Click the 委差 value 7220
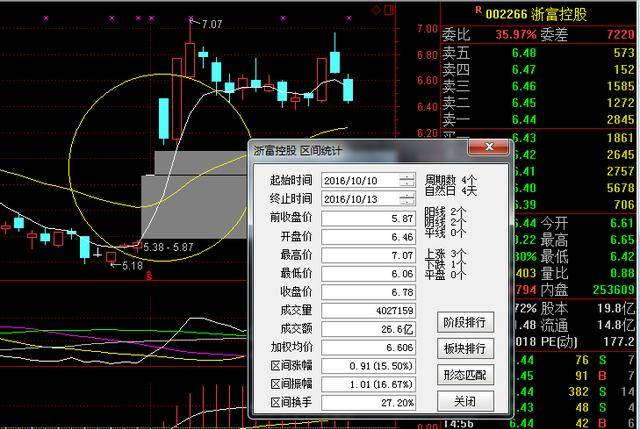 [620, 34]
